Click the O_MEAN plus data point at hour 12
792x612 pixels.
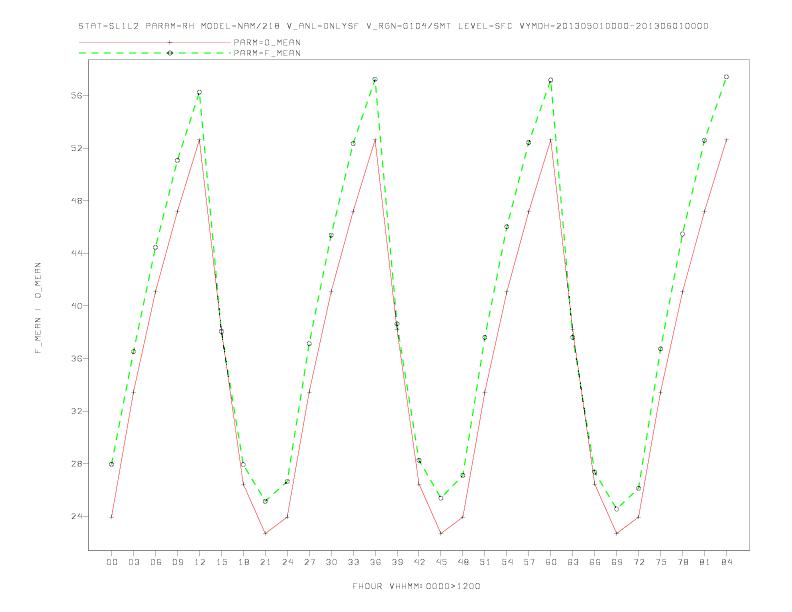(200, 140)
